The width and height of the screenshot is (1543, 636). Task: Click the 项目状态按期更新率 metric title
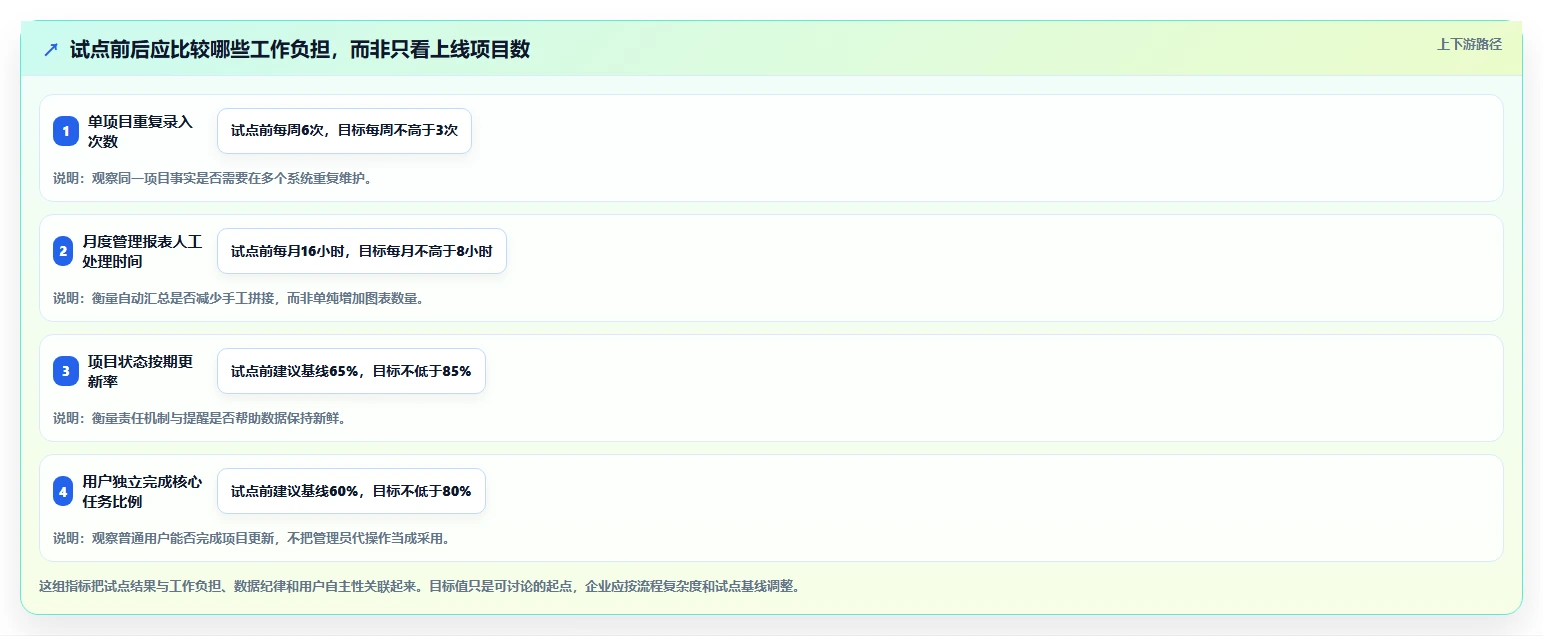coord(140,371)
